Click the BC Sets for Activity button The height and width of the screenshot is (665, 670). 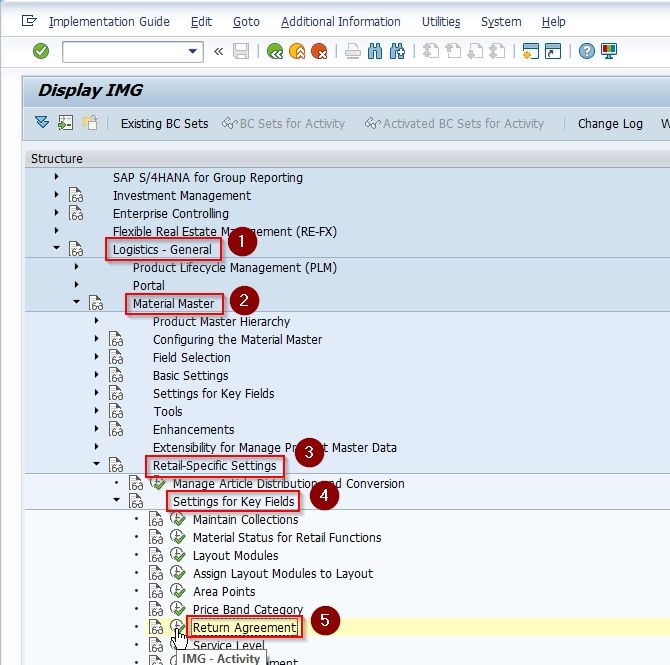pos(284,124)
